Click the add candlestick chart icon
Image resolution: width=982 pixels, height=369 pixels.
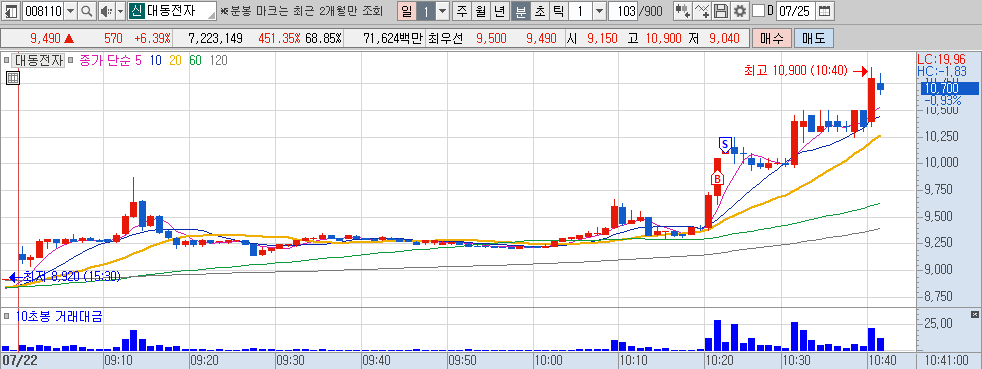point(683,11)
